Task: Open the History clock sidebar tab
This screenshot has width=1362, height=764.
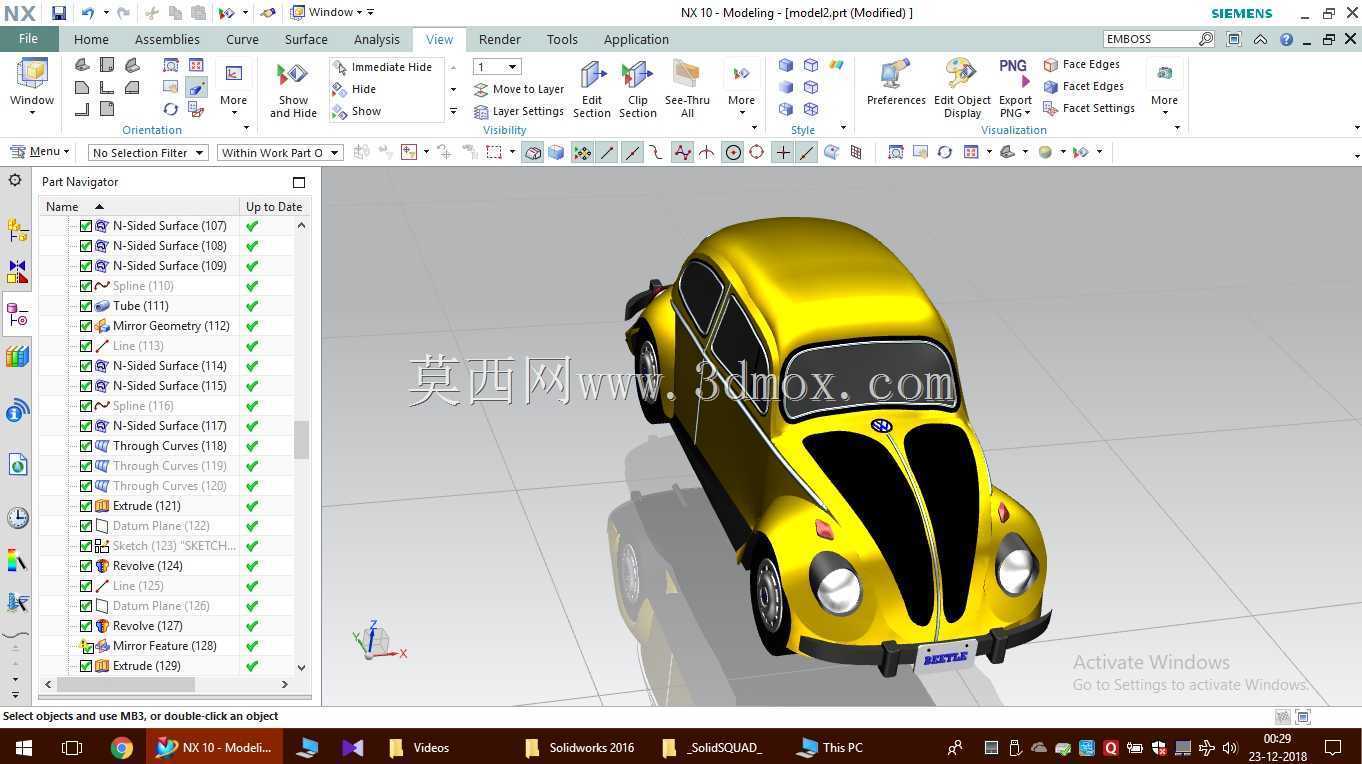Action: 17,517
